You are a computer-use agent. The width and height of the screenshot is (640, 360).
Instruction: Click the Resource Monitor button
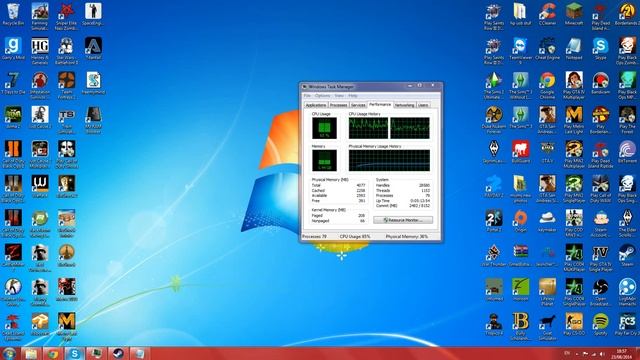click(x=403, y=220)
